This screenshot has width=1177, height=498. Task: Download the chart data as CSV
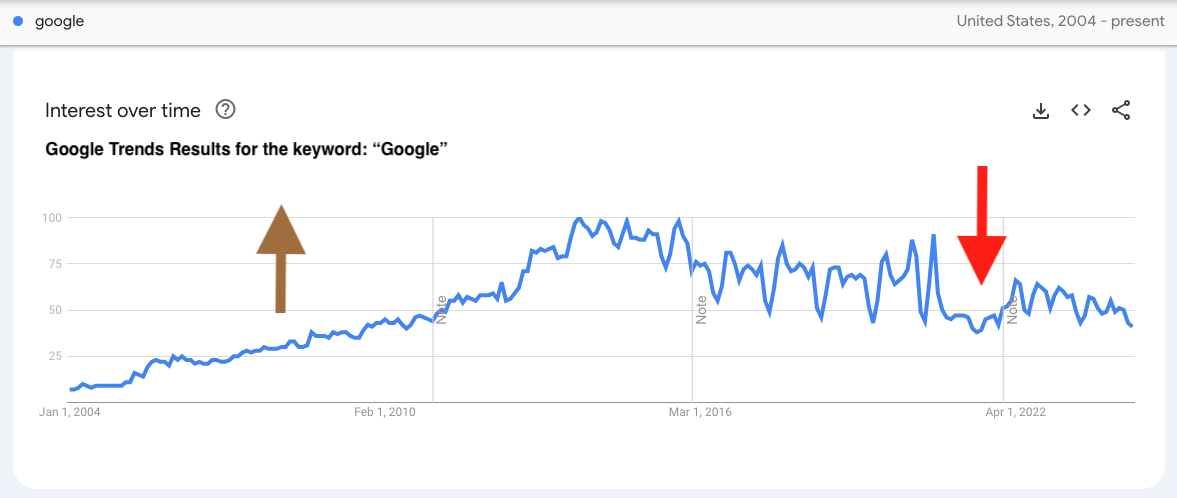[1041, 110]
